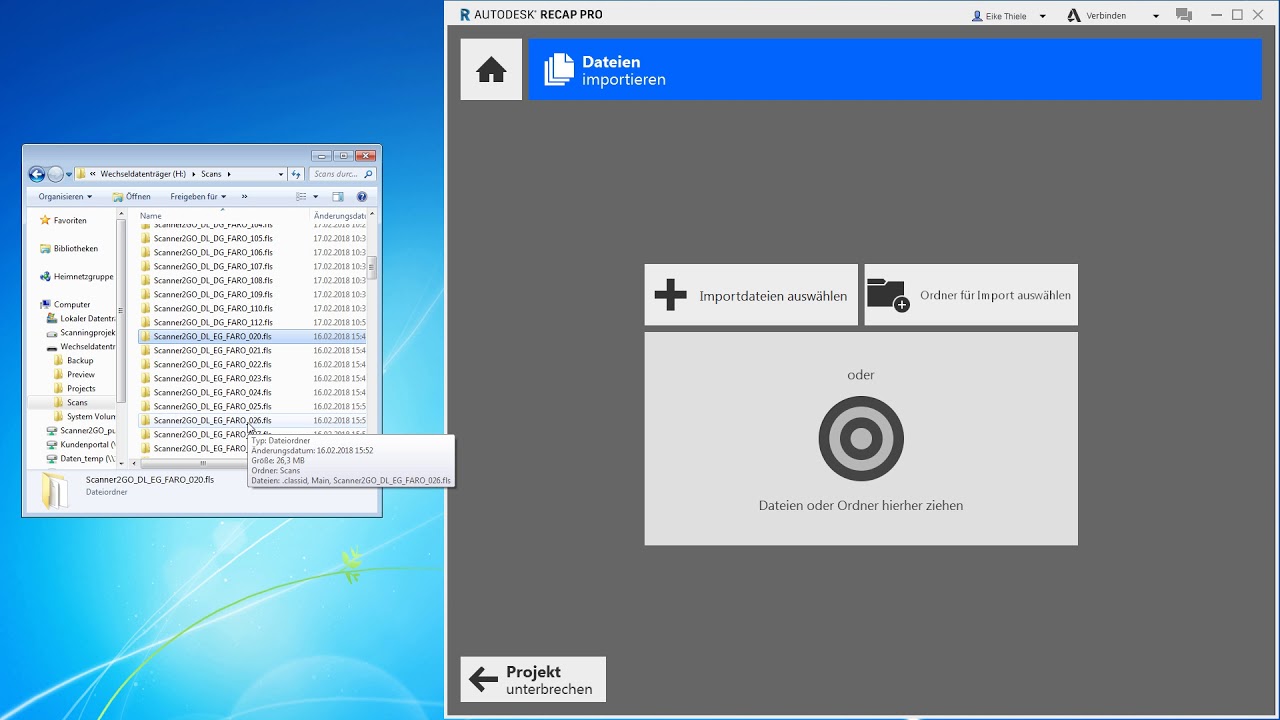1280x720 pixels.
Task: Go to ReCap home screen
Action: point(491,70)
